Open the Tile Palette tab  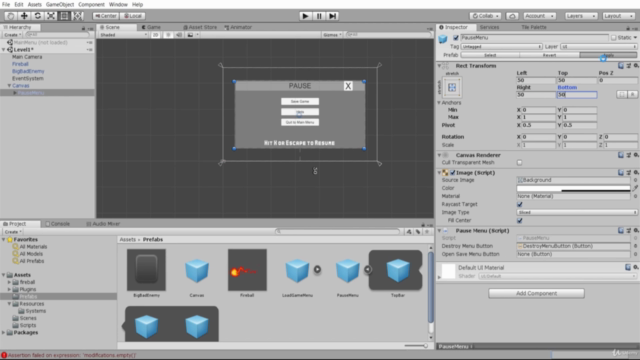(x=533, y=27)
